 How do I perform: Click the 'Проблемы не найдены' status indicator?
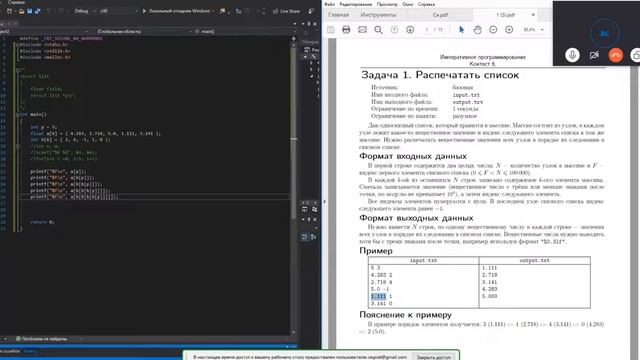pos(42,339)
